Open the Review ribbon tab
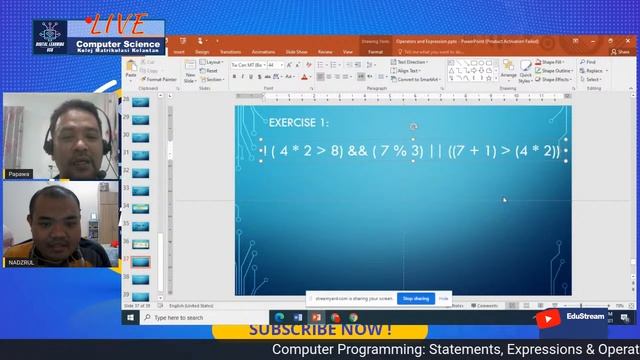The width and height of the screenshot is (640, 360). (x=325, y=52)
